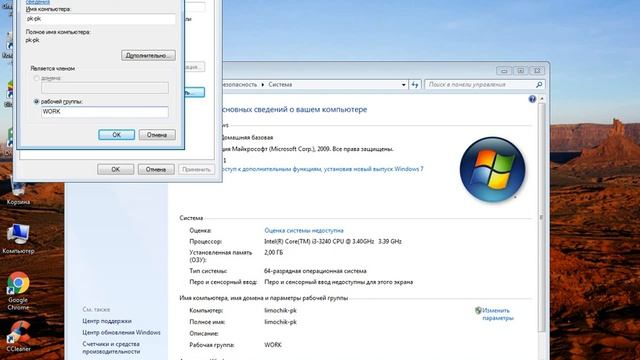The image size is (640, 360).
Task: Click the processor value Intel Core i3-3240
Action: point(333,241)
